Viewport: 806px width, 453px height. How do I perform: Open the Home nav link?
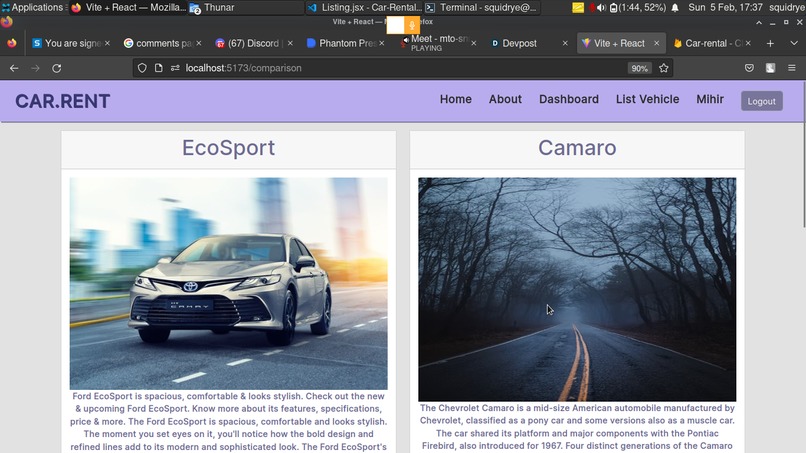[x=455, y=99]
